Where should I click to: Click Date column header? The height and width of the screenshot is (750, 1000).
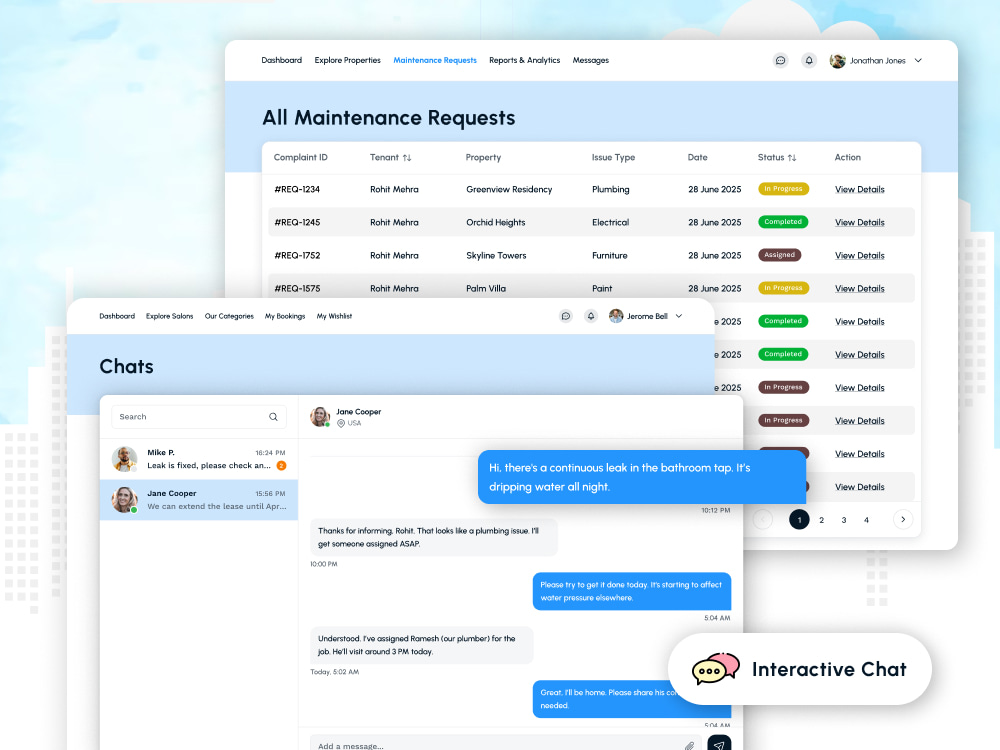(x=697, y=158)
